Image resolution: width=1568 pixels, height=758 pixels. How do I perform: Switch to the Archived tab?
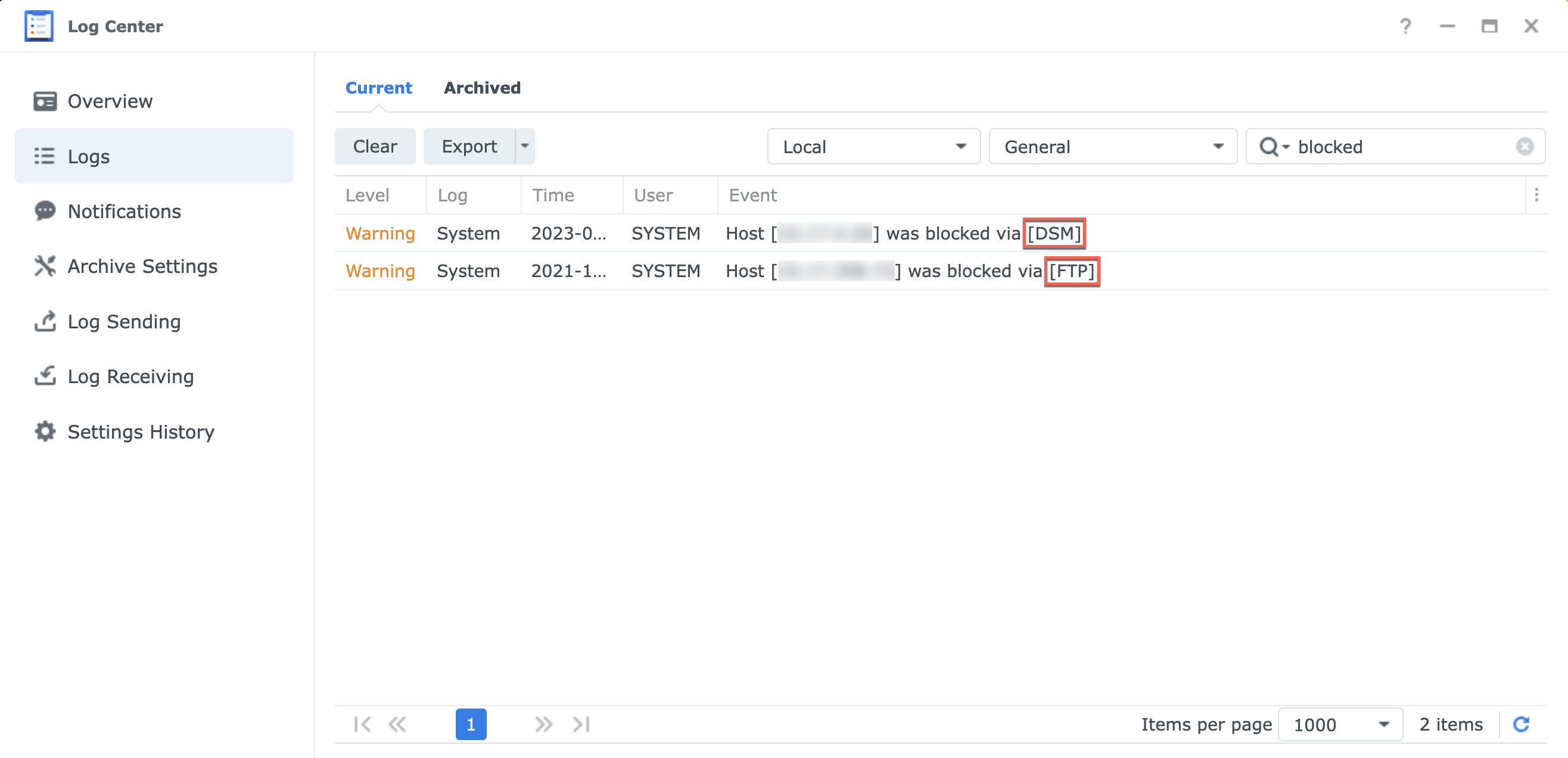pos(482,88)
